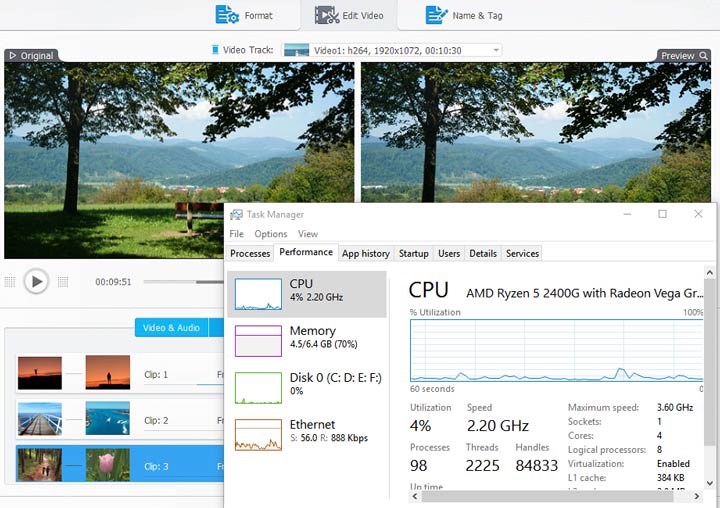Open the Name & Tag tab

[464, 15]
